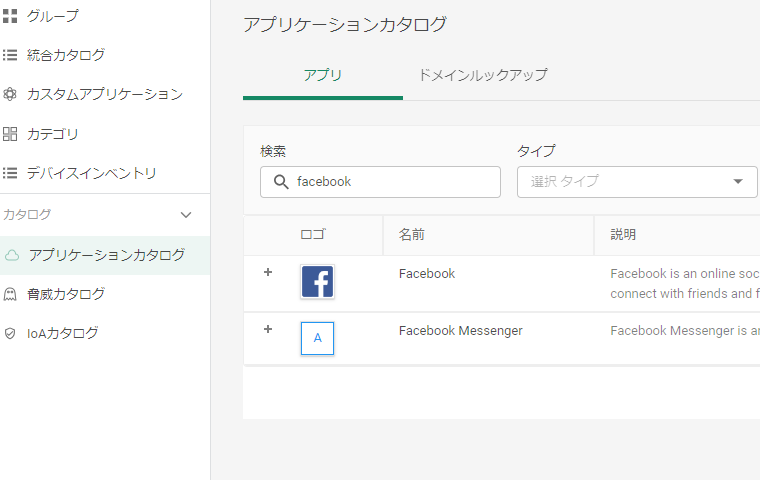Viewport: 760px width, 480px height.
Task: Click the ロゴ column header
Action: point(313,235)
